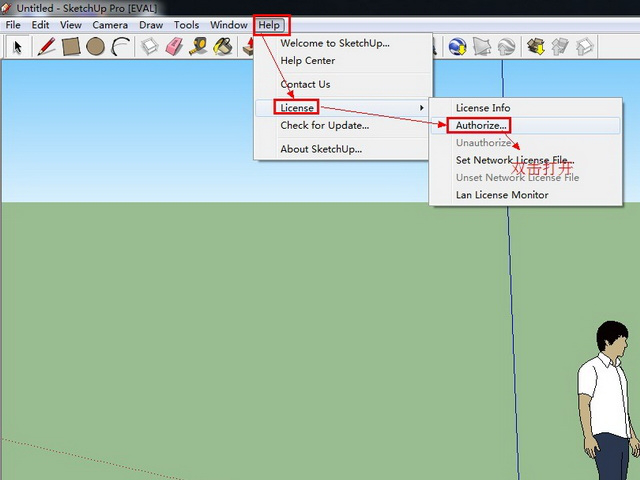Expand the License submenu
Viewport: 640px width, 499px height.
click(342, 108)
